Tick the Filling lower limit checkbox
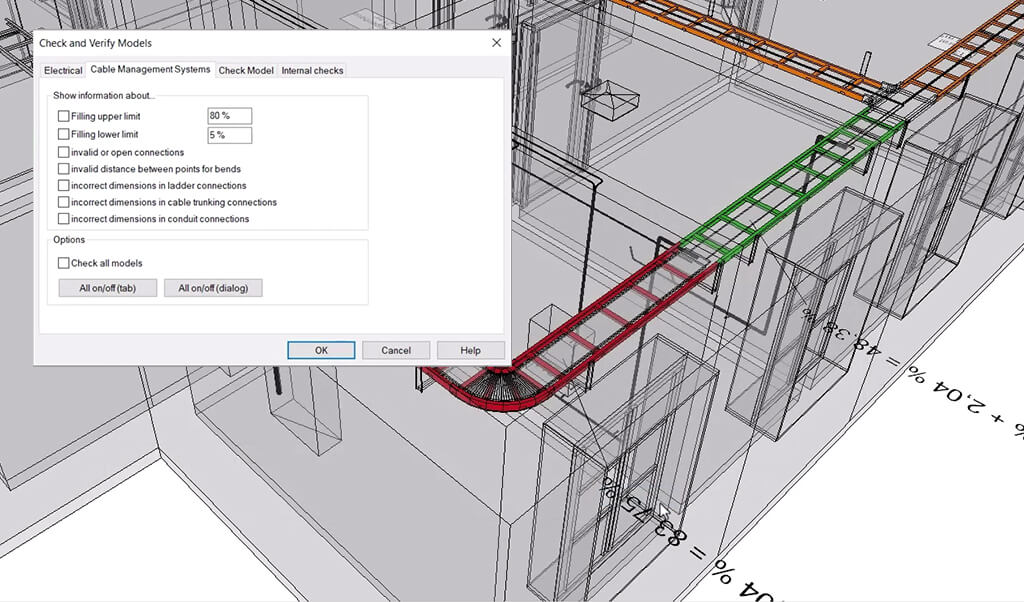The height and width of the screenshot is (602, 1024). (x=64, y=134)
